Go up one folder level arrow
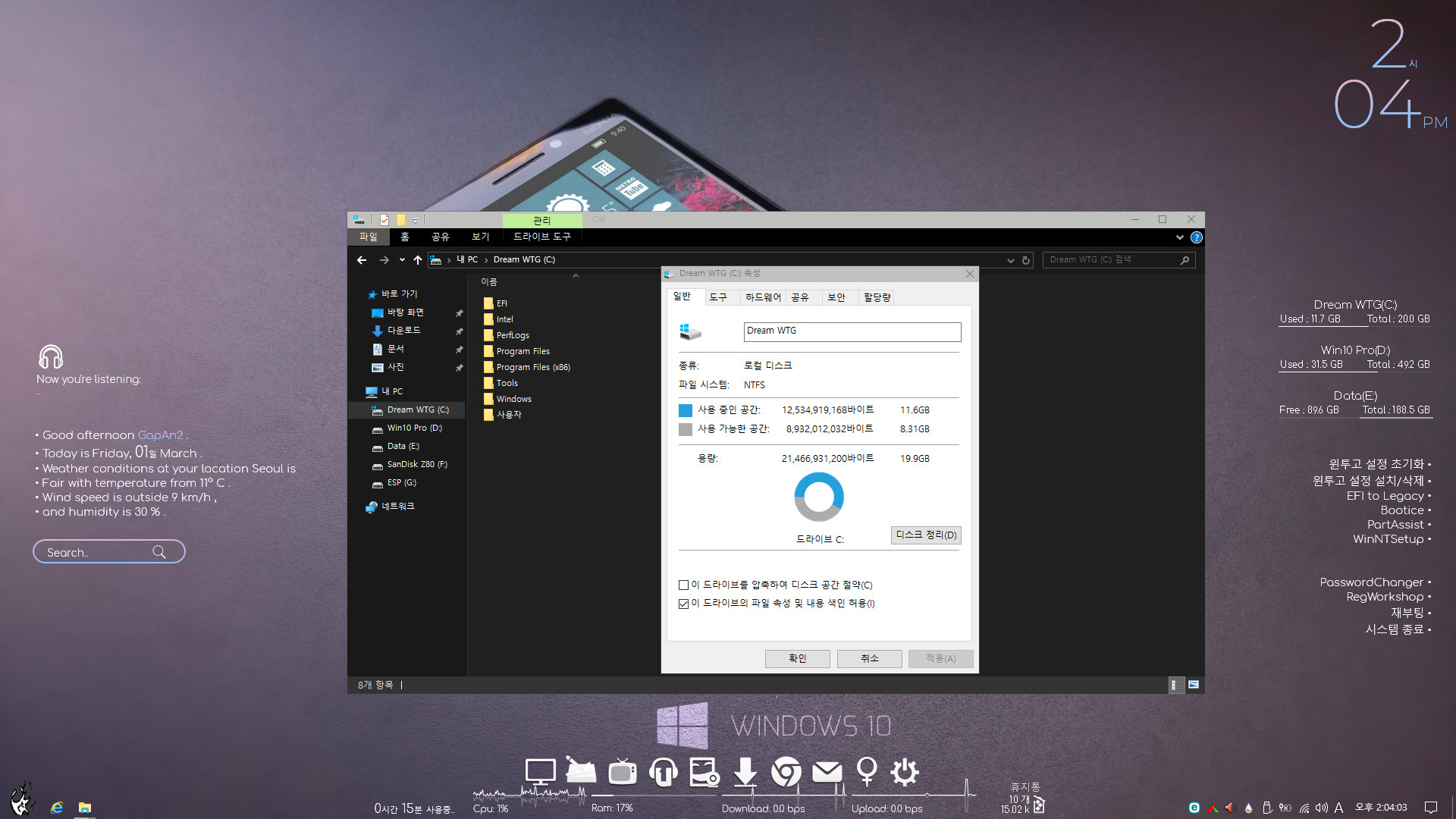Screen dimensions: 1456x819 tap(417, 260)
